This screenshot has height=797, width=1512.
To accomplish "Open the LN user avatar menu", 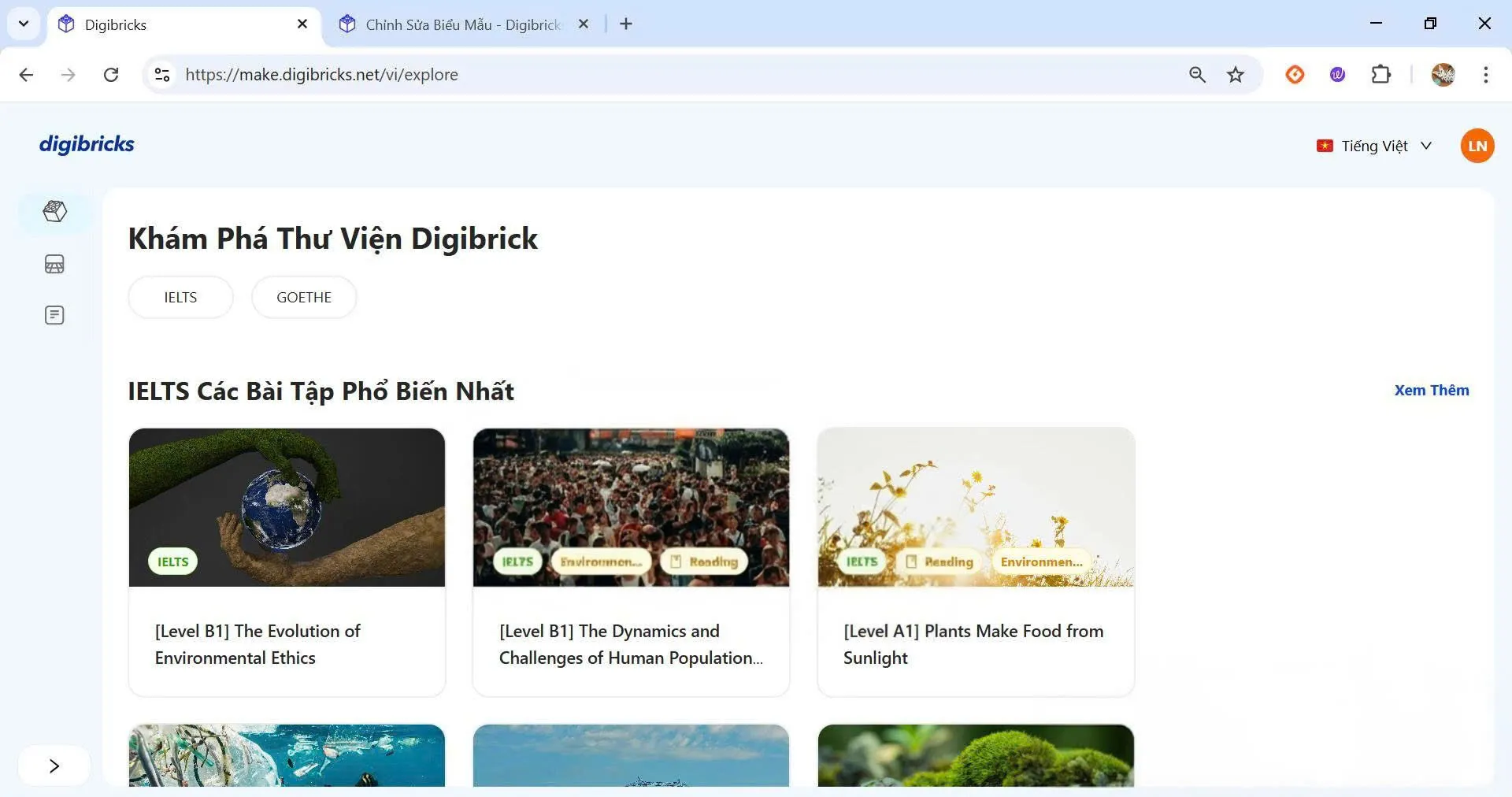I will 1477,146.
